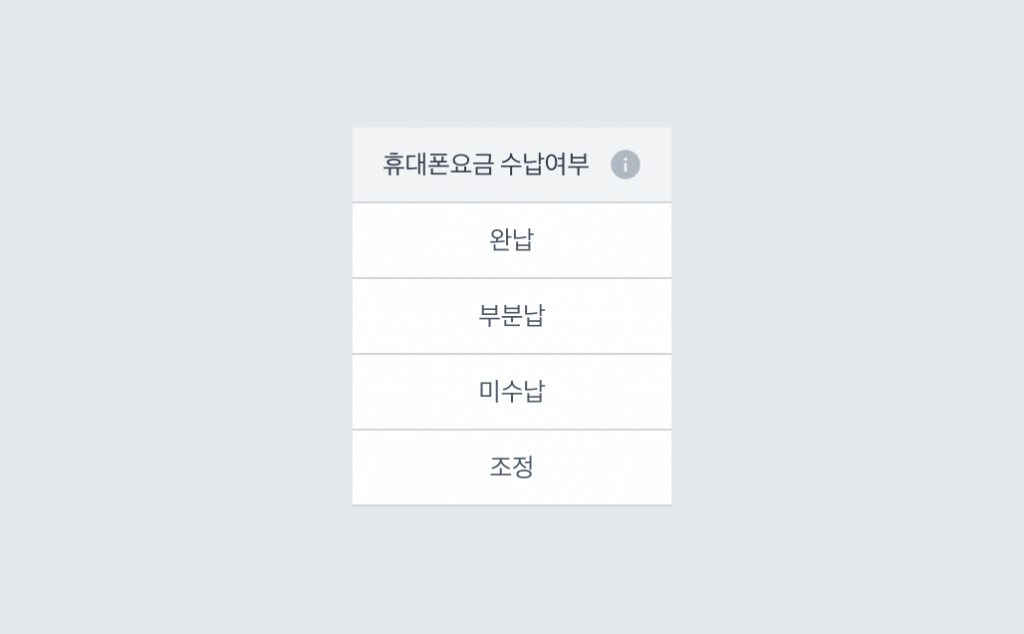Click the 미수납 row above 조정
The image size is (1024, 634).
[x=511, y=392]
